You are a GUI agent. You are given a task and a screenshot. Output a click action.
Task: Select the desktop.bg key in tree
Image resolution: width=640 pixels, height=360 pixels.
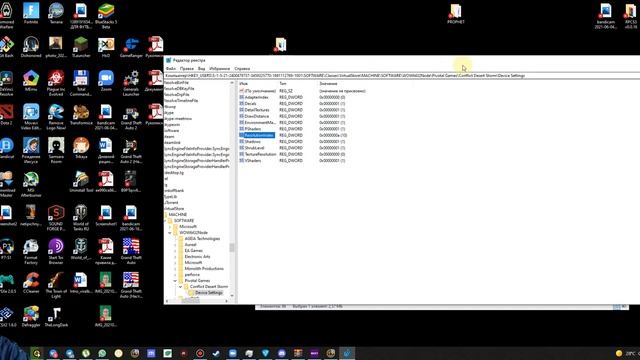[x=174, y=173]
